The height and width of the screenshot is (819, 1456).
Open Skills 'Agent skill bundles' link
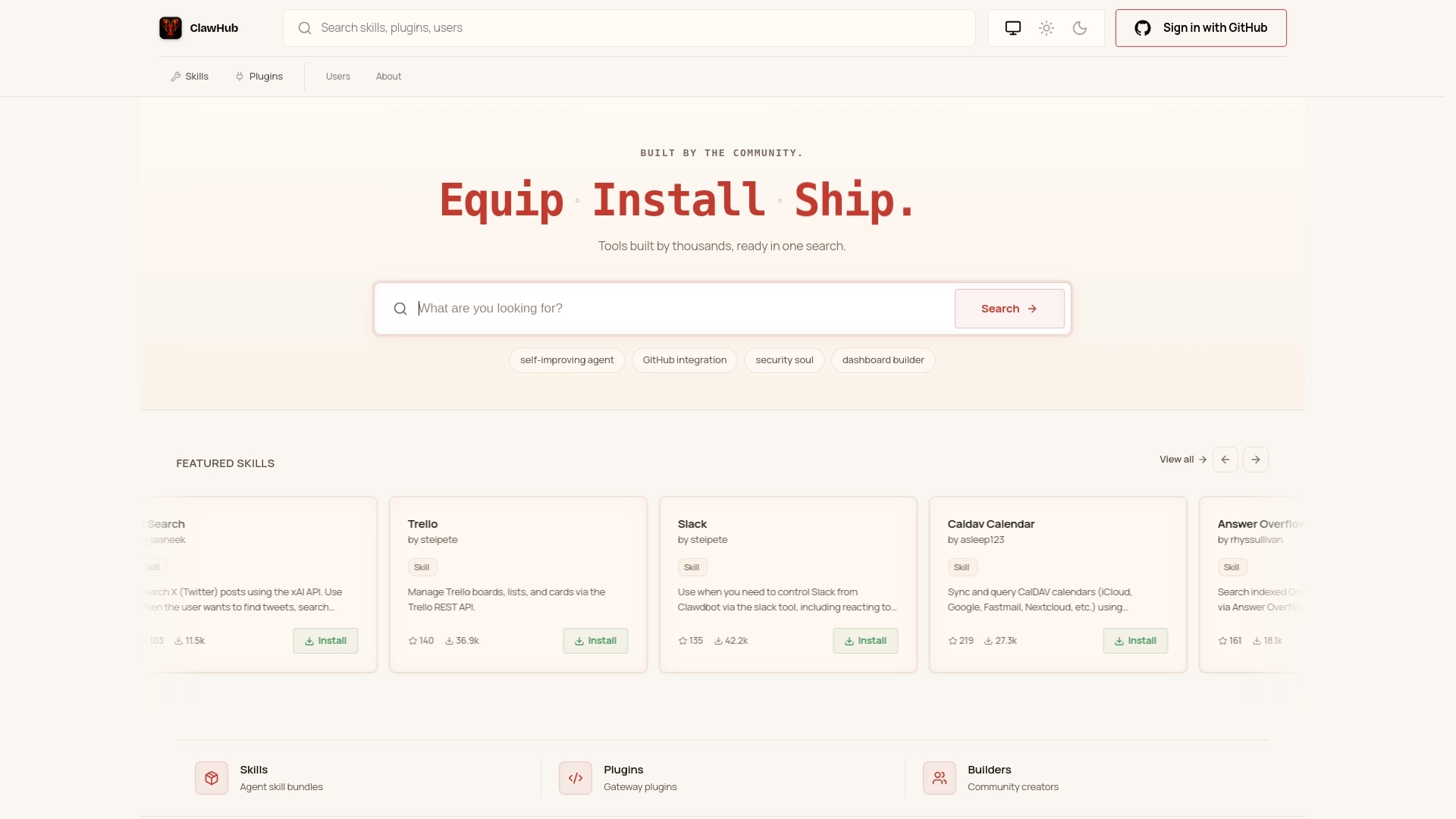[281, 787]
